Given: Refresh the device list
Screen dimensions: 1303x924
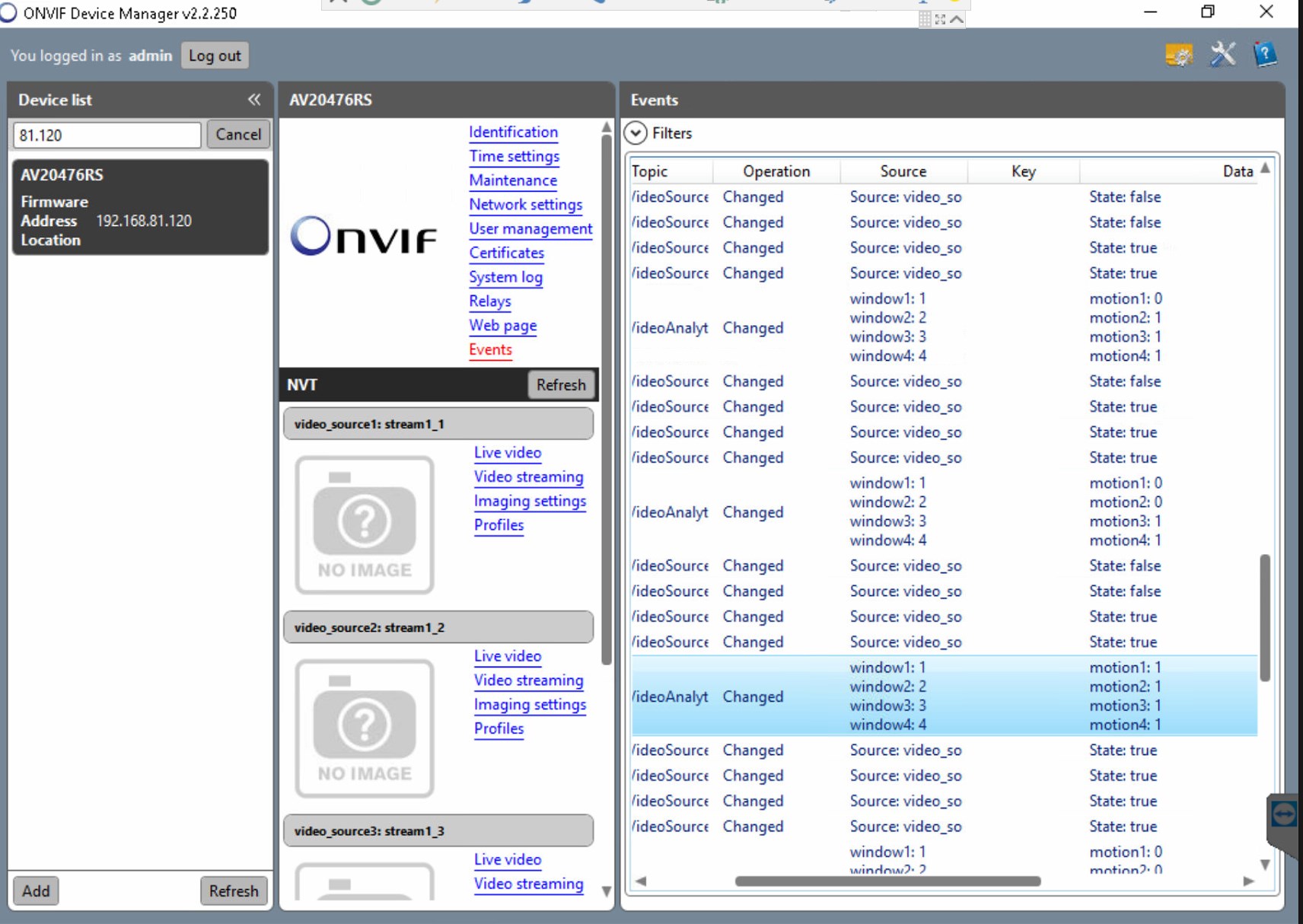Looking at the screenshot, I should pos(234,891).
